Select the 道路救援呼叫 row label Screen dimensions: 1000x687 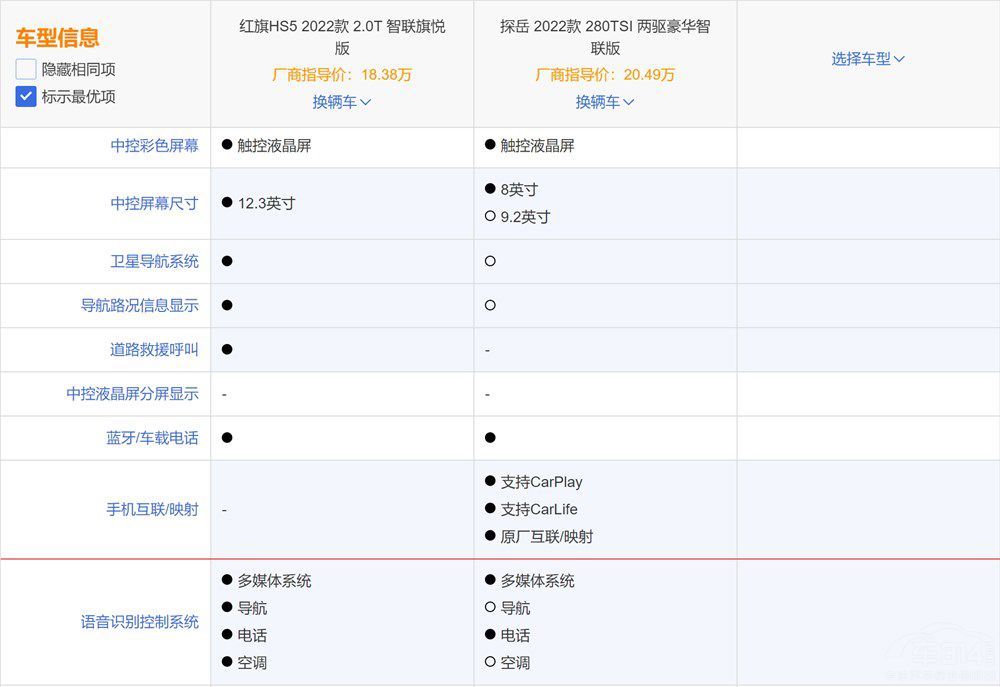pyautogui.click(x=154, y=350)
